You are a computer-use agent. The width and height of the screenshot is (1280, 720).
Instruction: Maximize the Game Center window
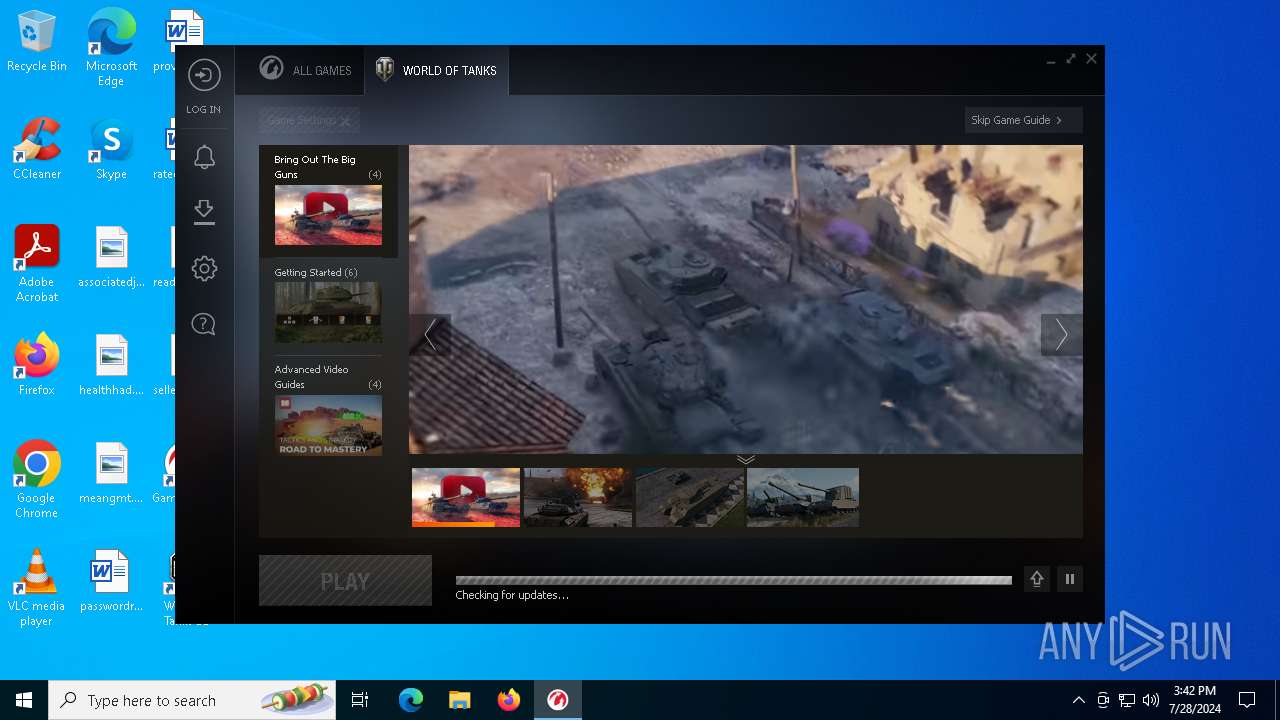[1071, 59]
